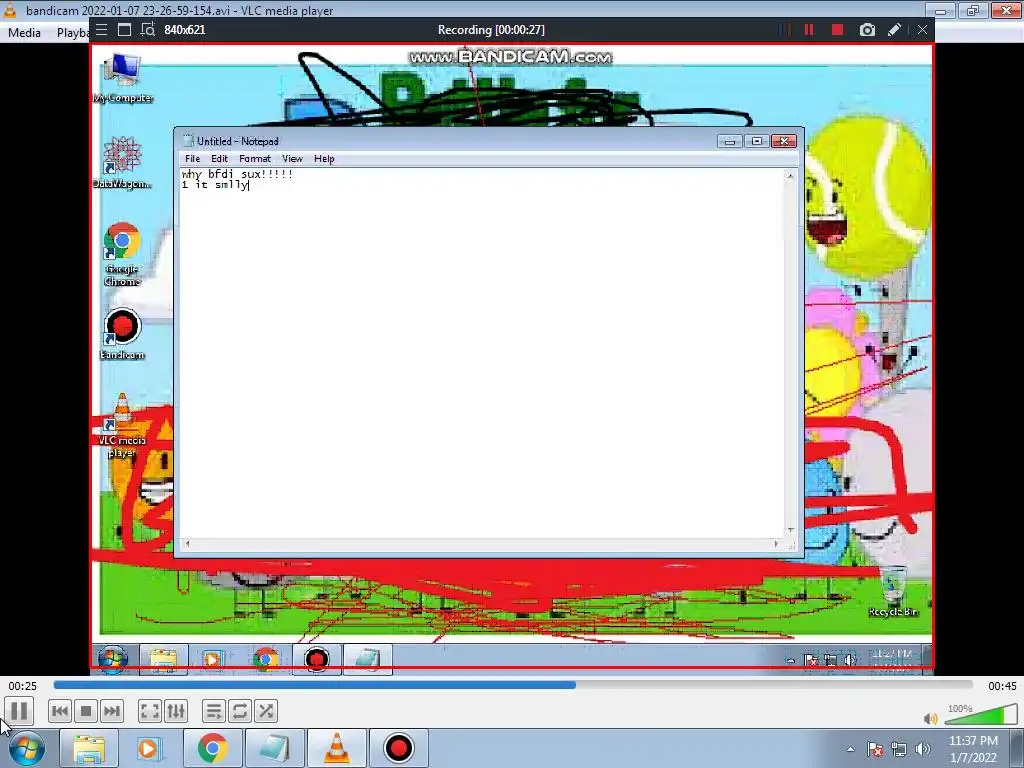Open the recorded Notepad Edit menu
This screenshot has width=1024, height=768.
(x=219, y=159)
